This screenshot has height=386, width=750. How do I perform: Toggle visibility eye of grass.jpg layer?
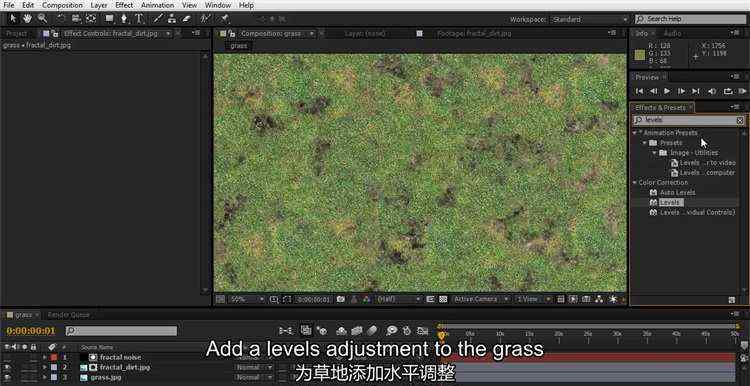click(7, 377)
